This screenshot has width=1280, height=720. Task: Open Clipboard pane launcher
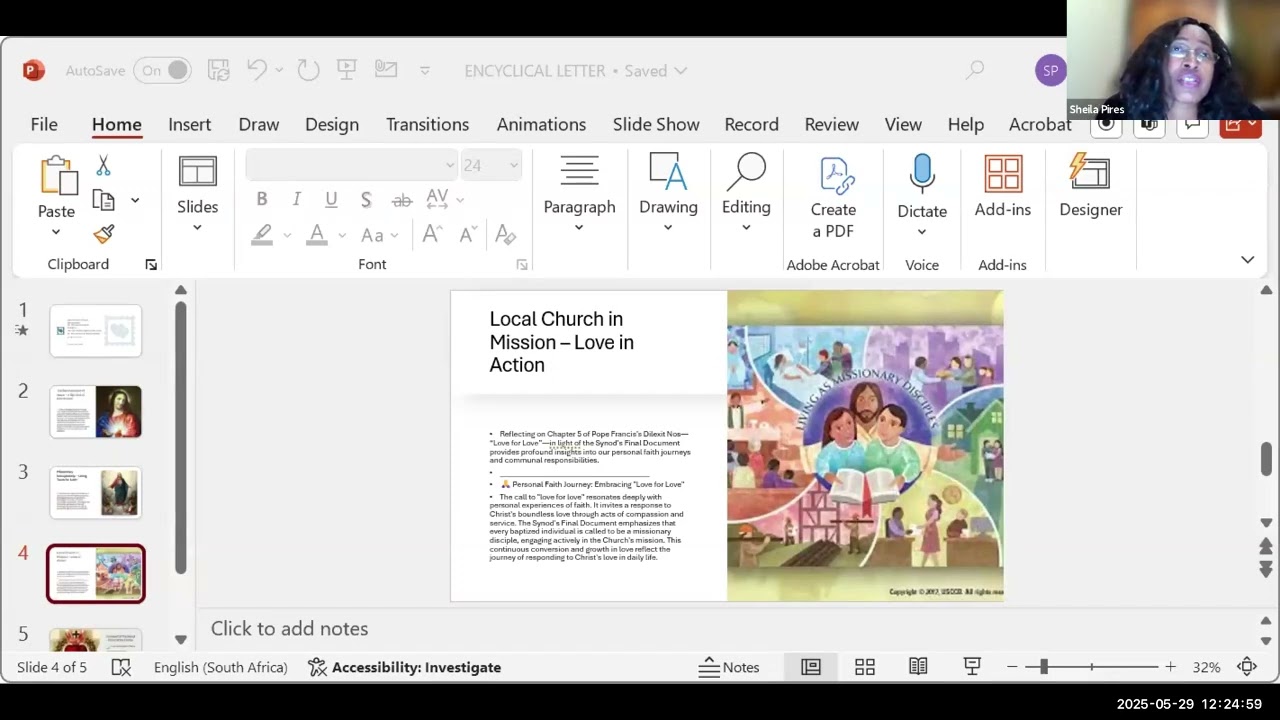click(x=151, y=265)
